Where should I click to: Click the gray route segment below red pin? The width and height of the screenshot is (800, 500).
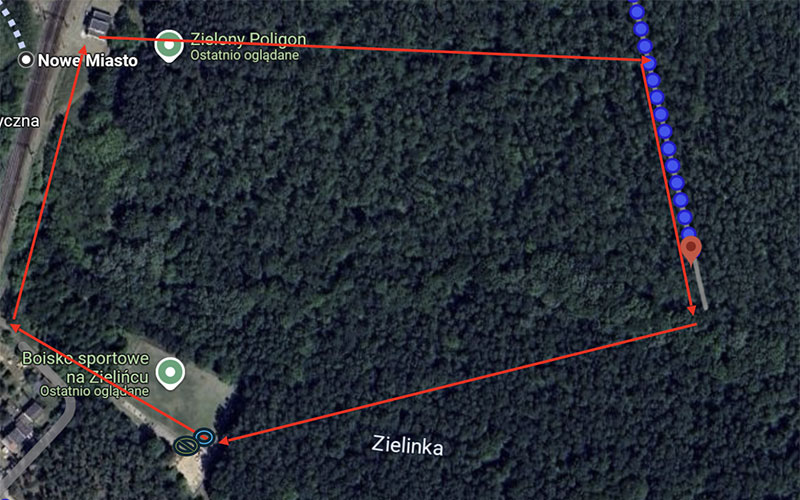[701, 286]
